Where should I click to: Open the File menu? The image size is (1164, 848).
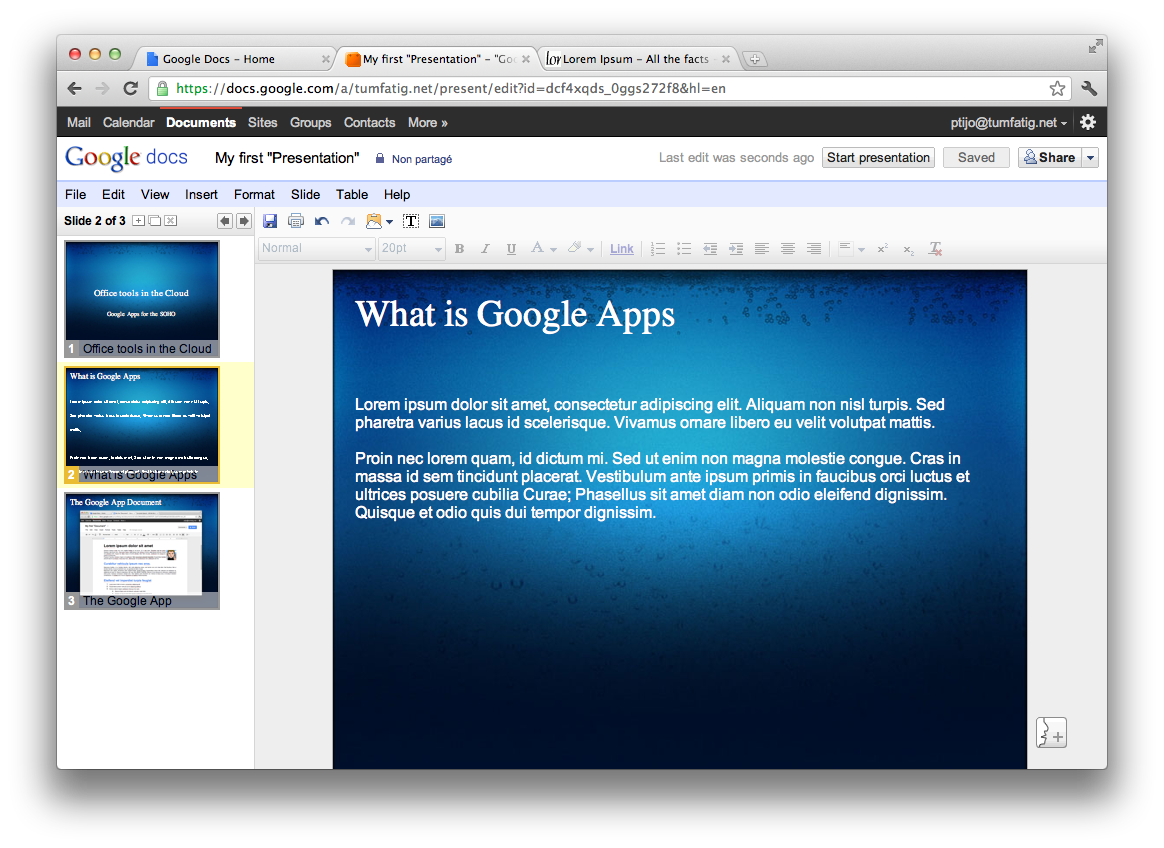coord(76,195)
